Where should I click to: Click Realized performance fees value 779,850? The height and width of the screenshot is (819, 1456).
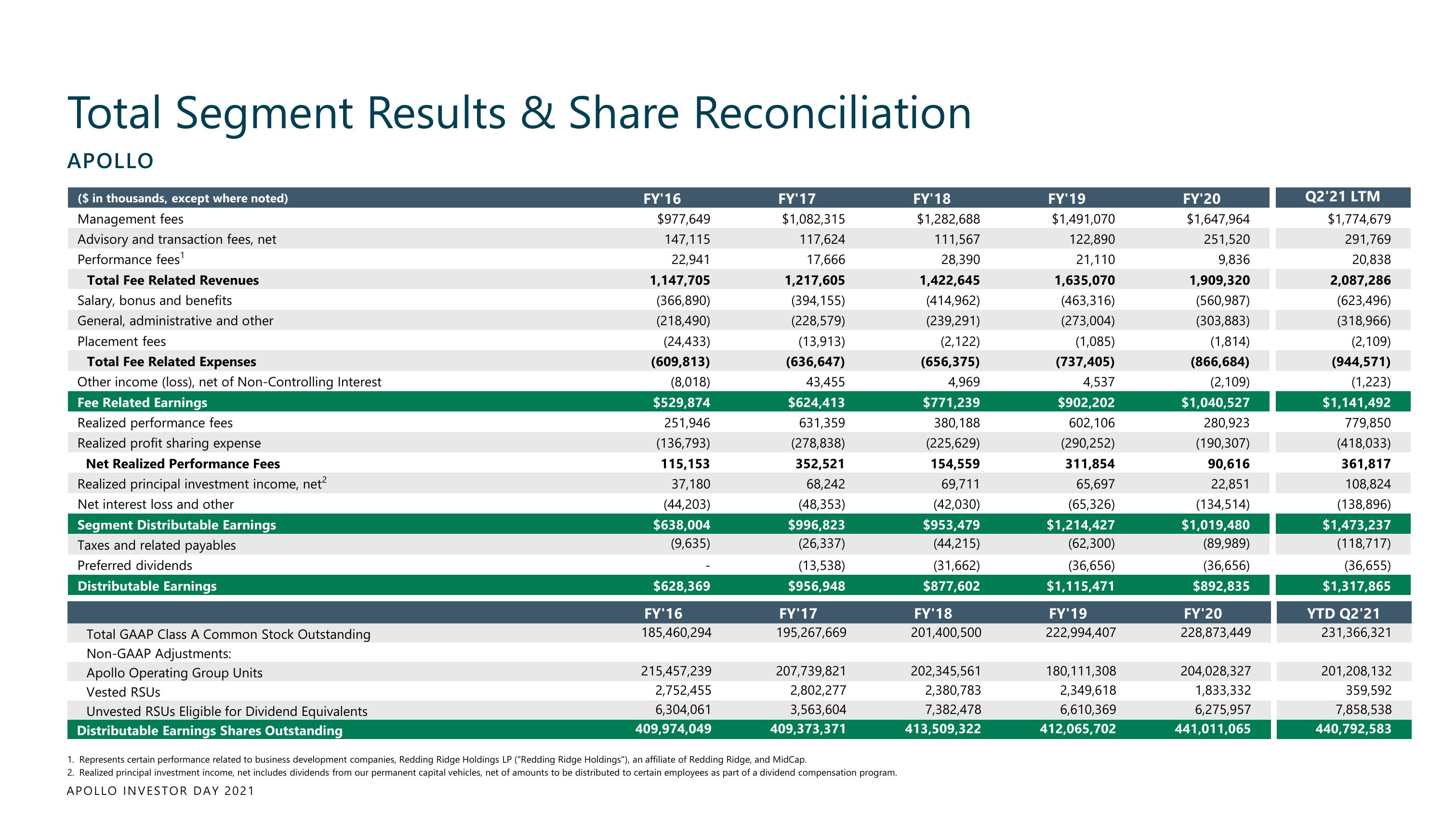pyautogui.click(x=1367, y=423)
